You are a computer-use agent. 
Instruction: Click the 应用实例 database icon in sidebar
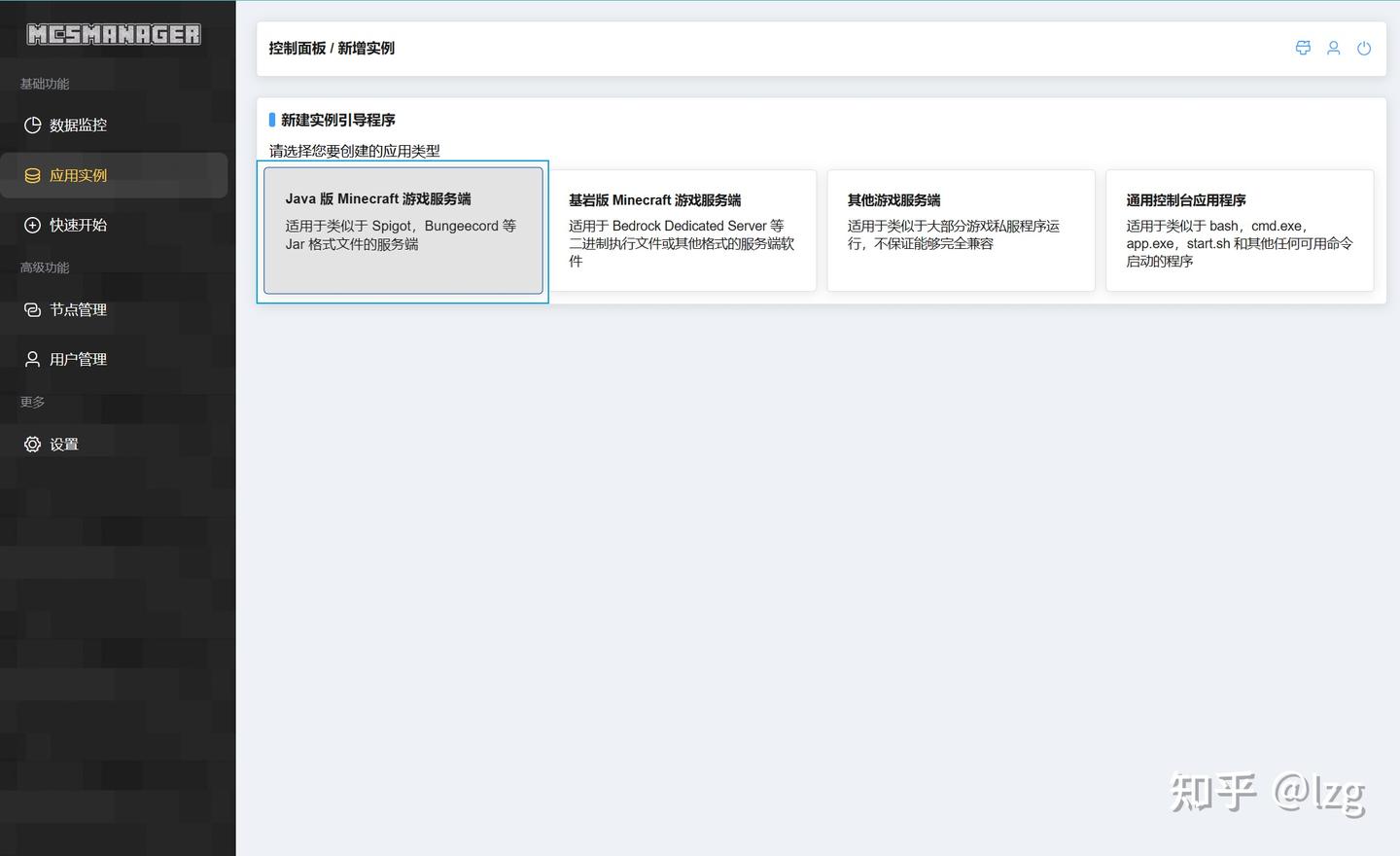(x=31, y=175)
